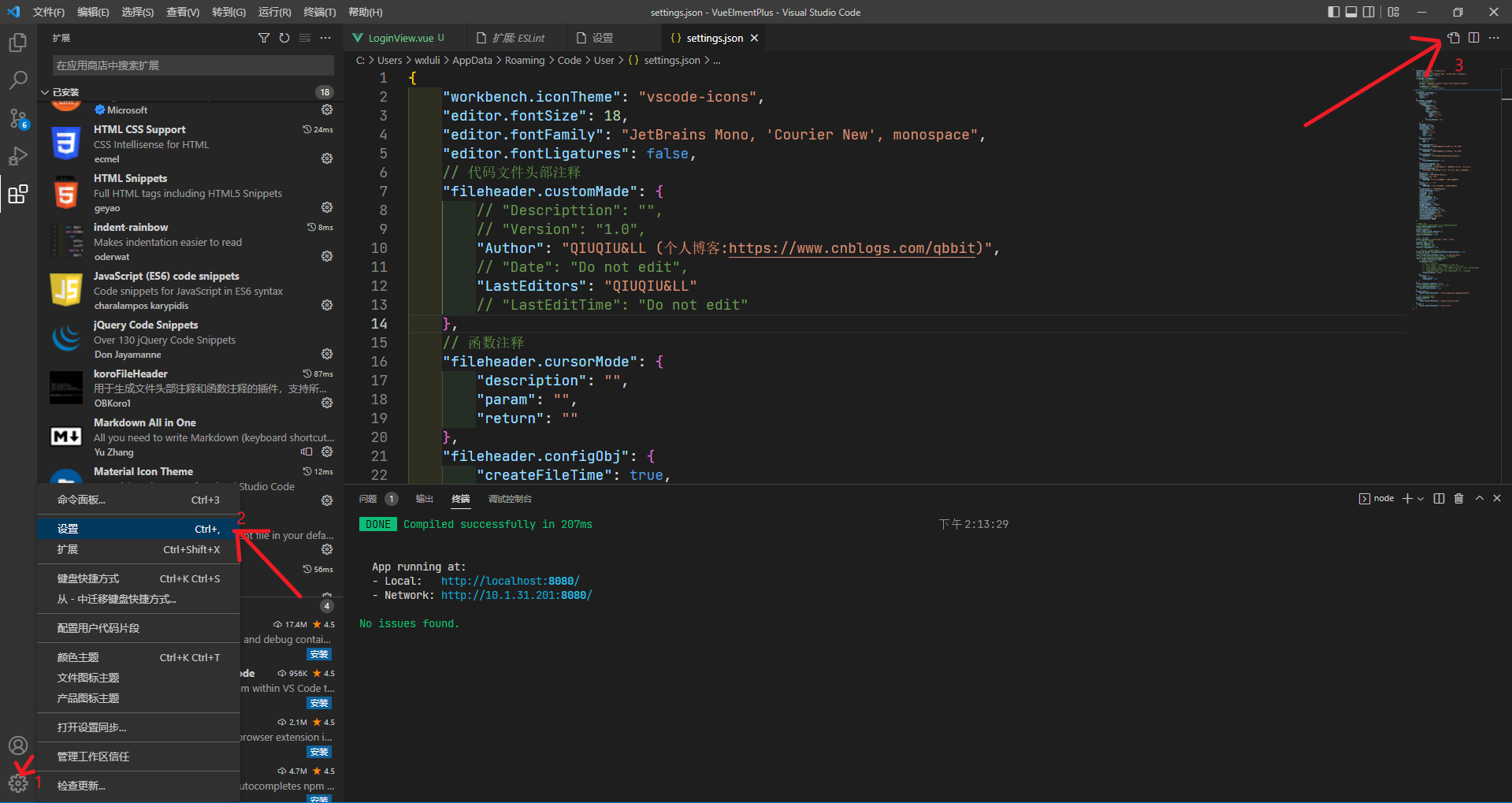Open Network http://10.1.31.201:8080/ link

click(x=516, y=595)
